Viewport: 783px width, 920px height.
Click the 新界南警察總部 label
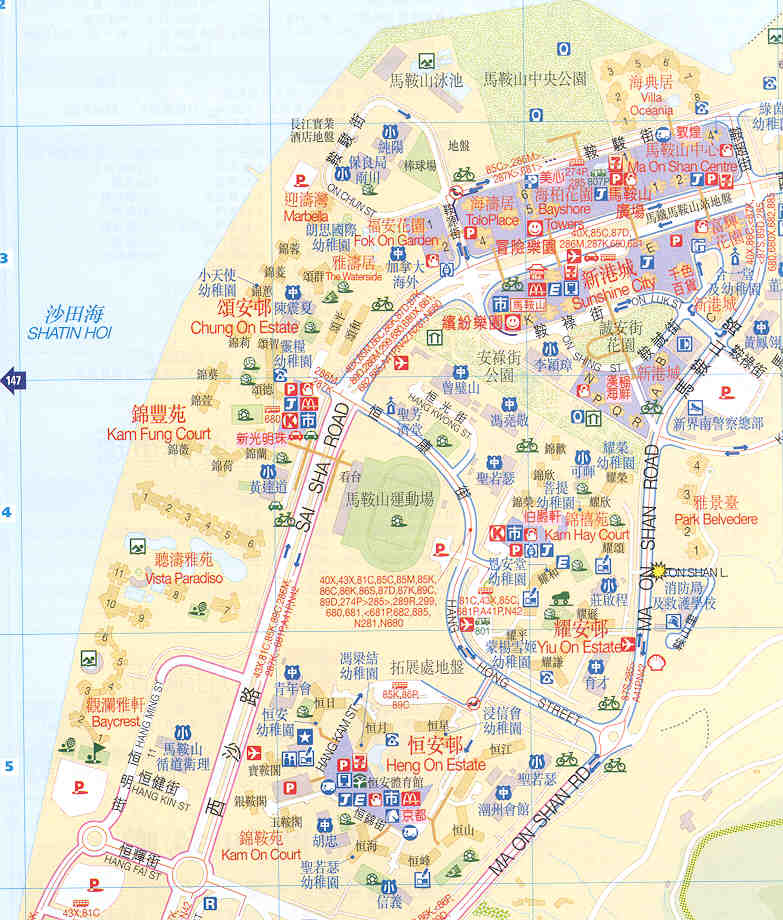click(x=718, y=424)
